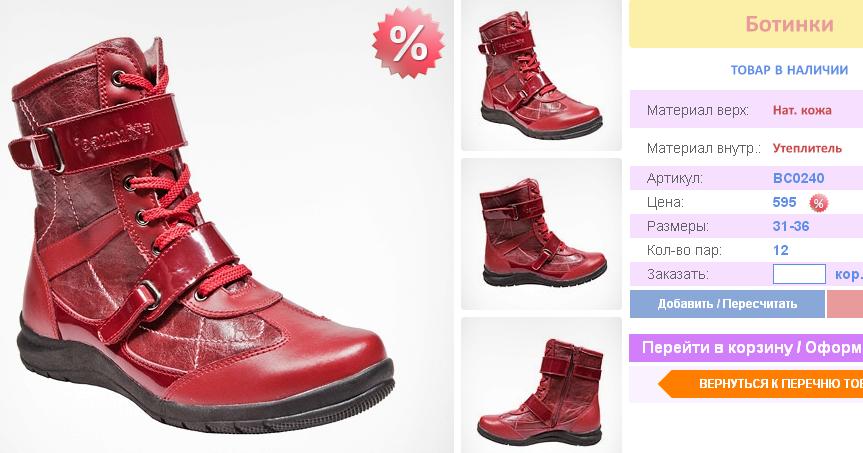Click the Ботинки category heading
Image resolution: width=863 pixels, height=453 pixels.
789,24
